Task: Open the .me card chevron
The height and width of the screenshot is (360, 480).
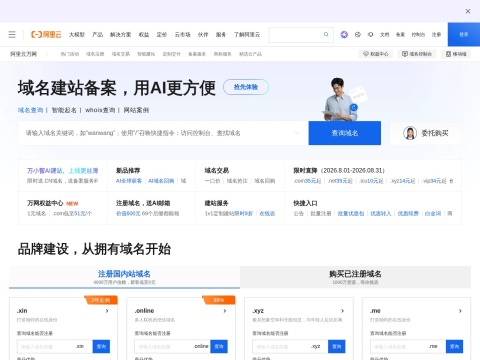Action: (460, 311)
